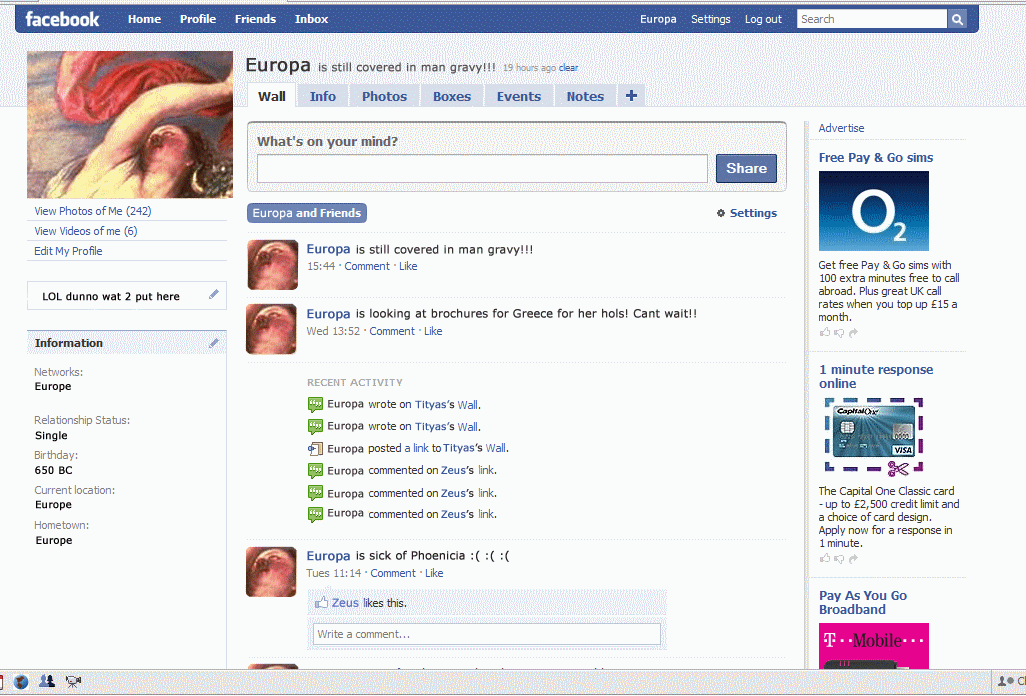Viewport: 1026px width, 696px height.
Task: Click the video camera icon in bottom bar
Action: point(73,682)
